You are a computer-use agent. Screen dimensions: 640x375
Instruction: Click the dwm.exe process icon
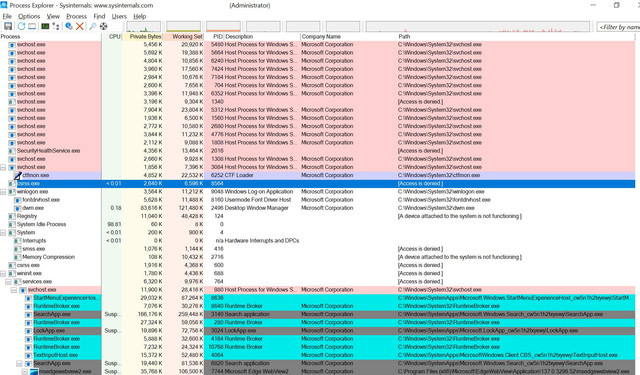point(18,208)
